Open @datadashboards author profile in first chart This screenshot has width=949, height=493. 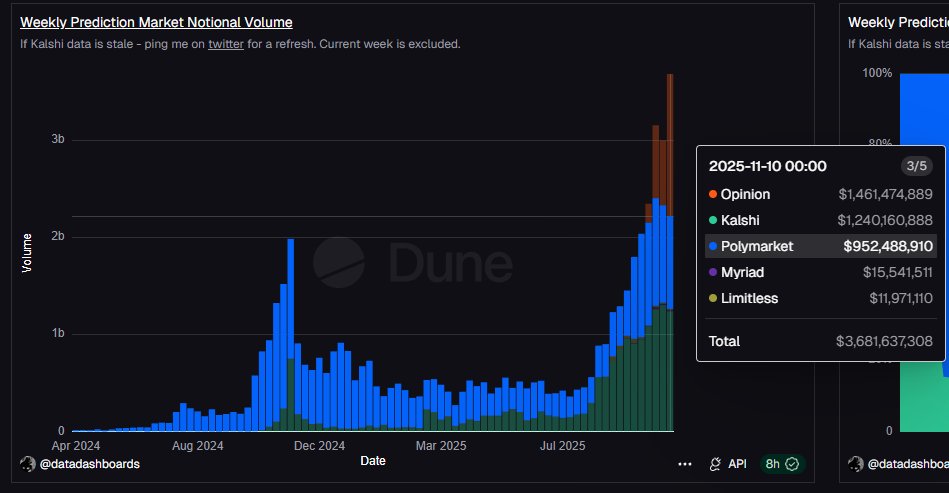90,464
